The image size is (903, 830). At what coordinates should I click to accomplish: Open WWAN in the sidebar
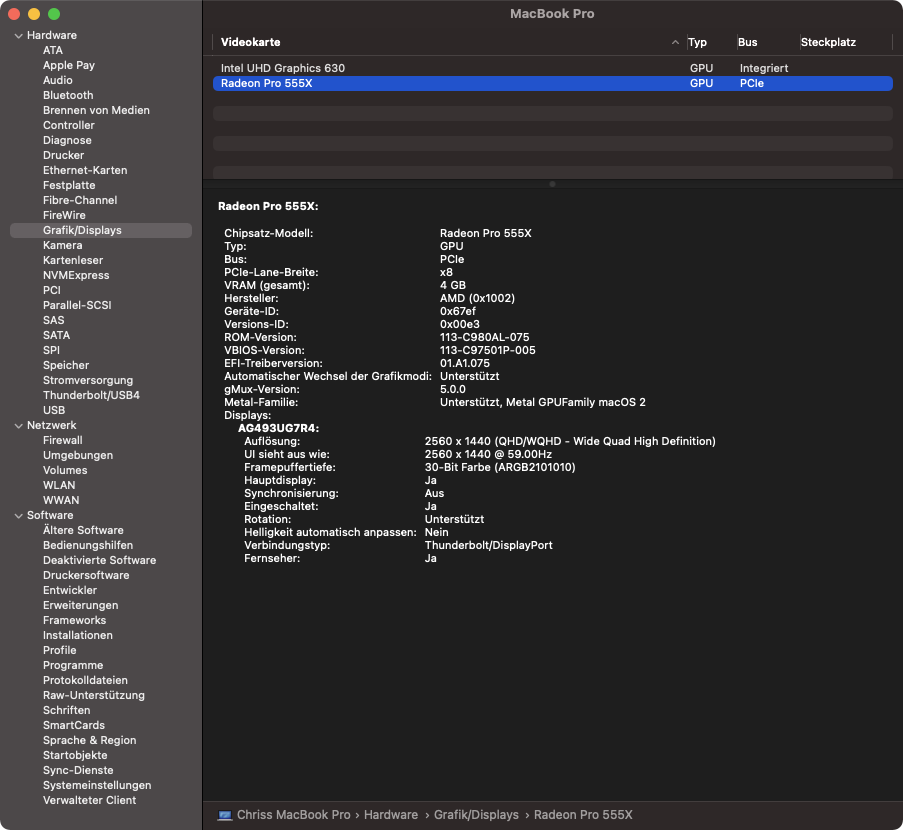pos(60,500)
